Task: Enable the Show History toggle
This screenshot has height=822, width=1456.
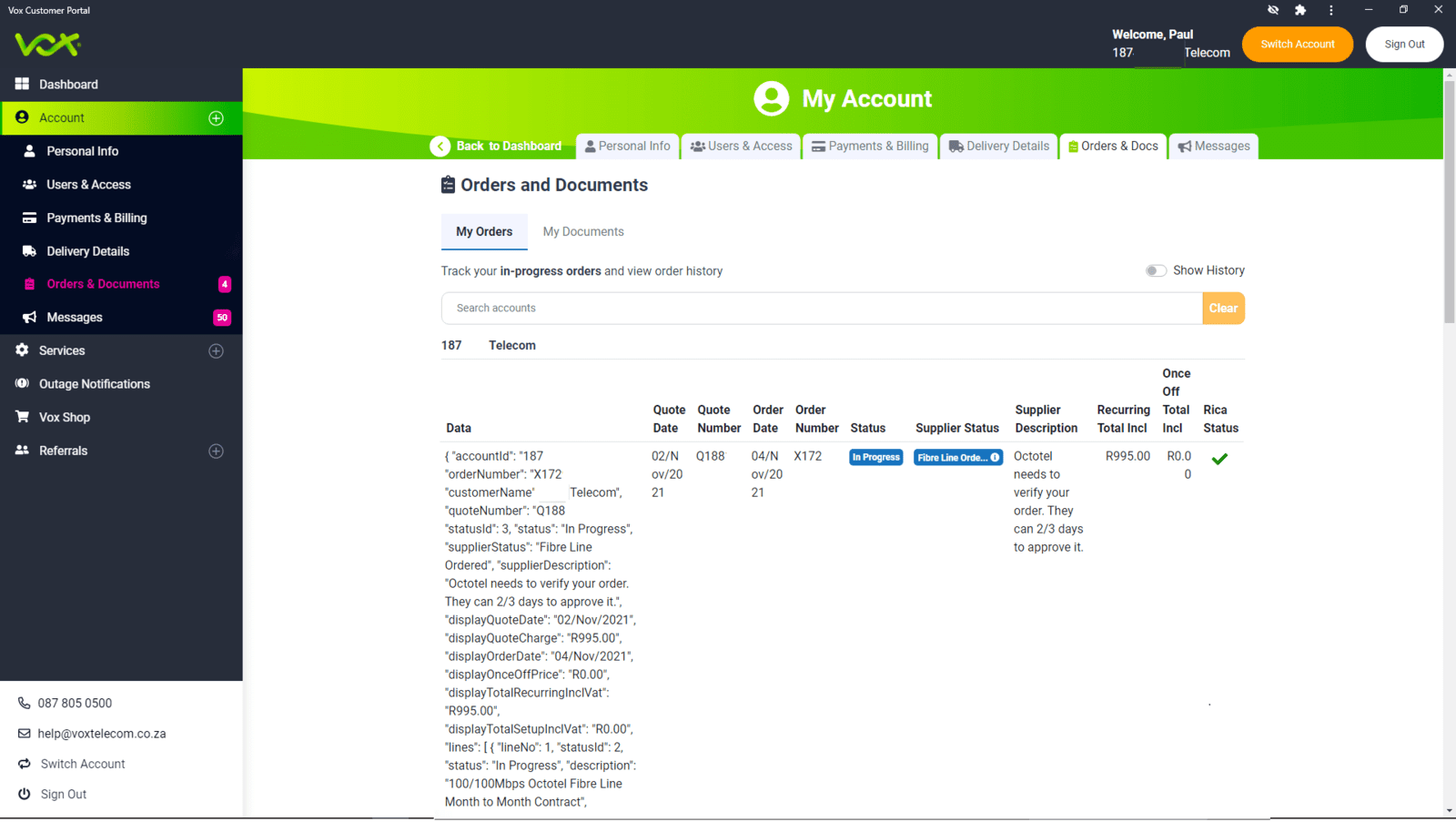Action: coord(1156,270)
